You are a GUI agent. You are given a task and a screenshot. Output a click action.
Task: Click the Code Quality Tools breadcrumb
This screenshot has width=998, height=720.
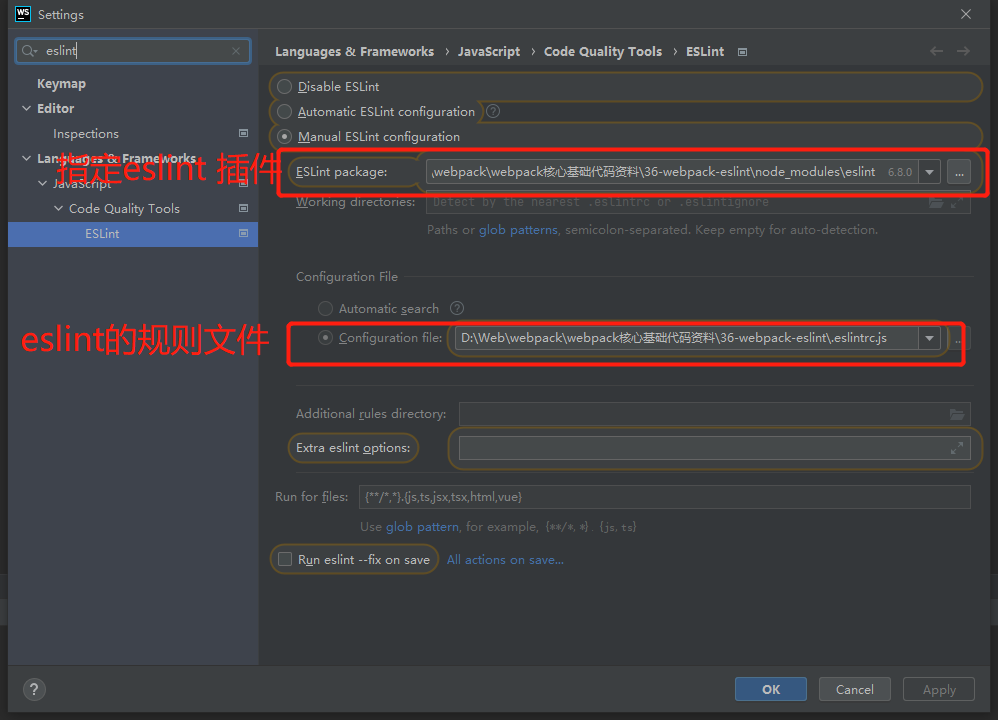tap(603, 52)
